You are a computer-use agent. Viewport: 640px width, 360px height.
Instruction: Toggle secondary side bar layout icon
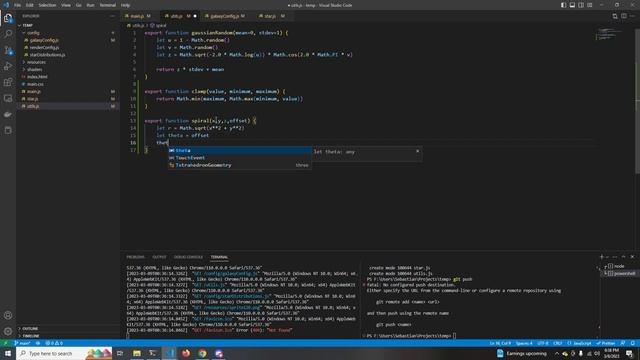(581, 5)
